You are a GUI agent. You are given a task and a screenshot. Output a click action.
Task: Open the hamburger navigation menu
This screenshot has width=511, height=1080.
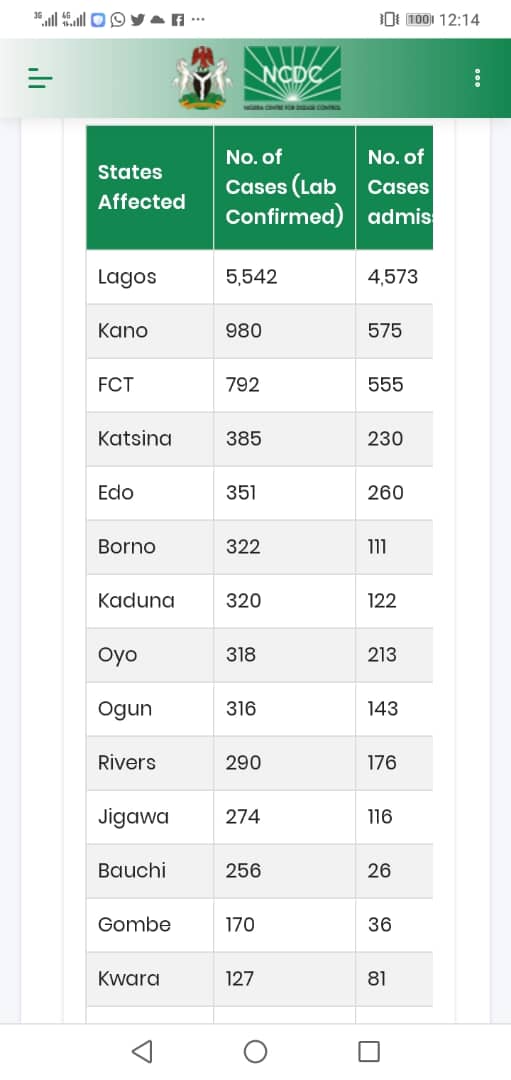(40, 79)
